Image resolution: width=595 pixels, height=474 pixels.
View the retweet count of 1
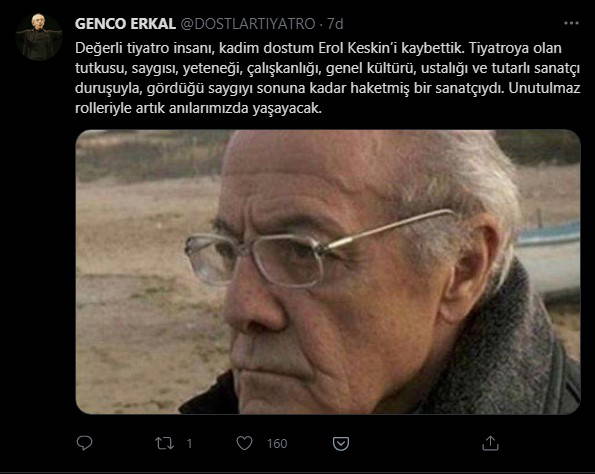click(x=189, y=443)
